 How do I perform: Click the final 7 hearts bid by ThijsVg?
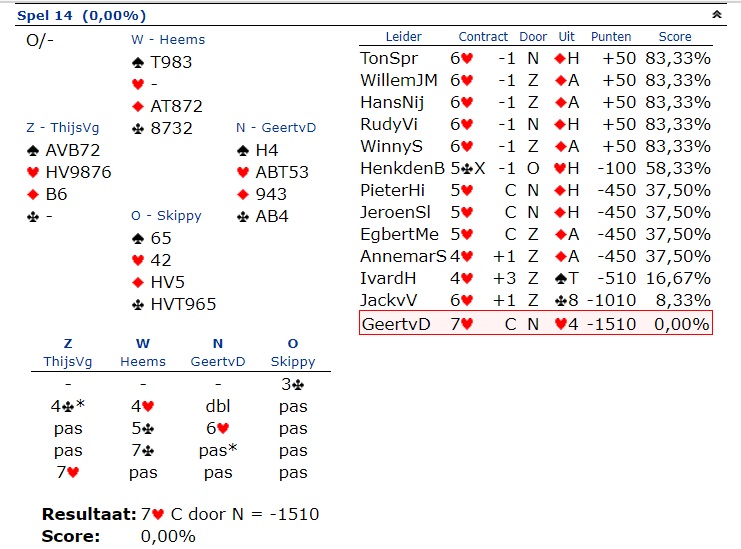pos(68,472)
